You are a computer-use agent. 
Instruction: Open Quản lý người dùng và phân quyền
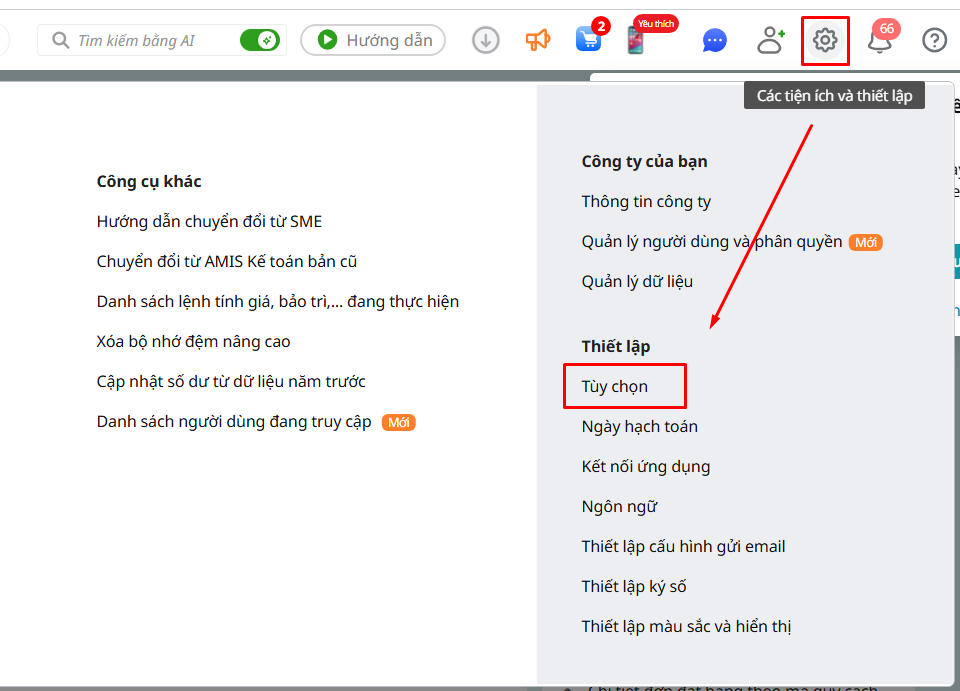pos(711,242)
